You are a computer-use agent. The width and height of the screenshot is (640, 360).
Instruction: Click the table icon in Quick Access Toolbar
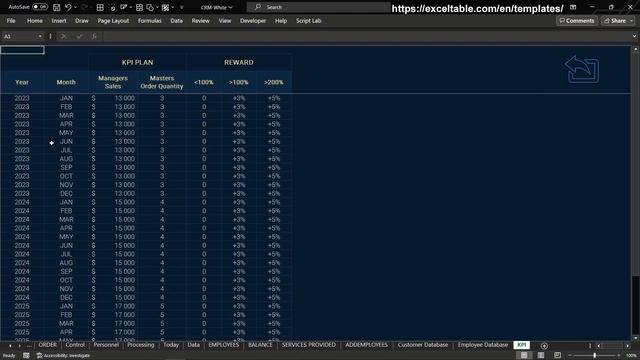click(139, 7)
